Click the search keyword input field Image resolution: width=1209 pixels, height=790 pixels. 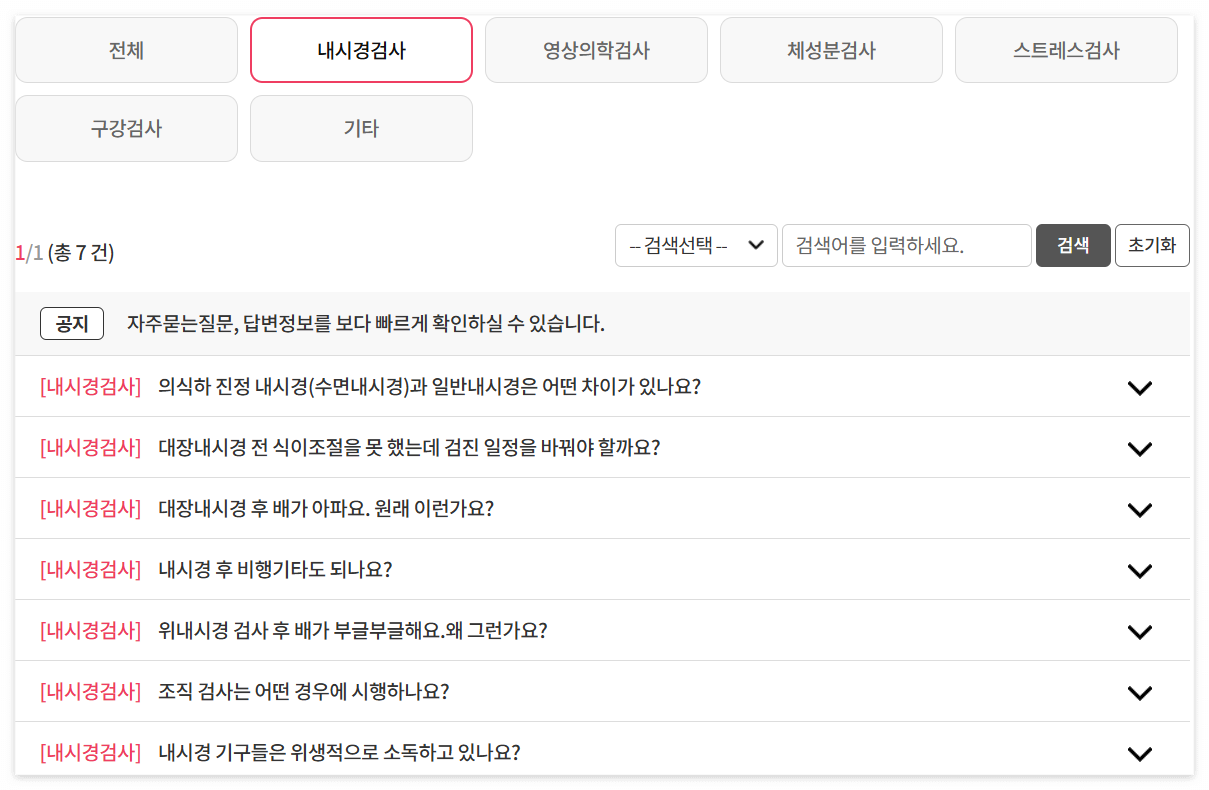tap(905, 245)
